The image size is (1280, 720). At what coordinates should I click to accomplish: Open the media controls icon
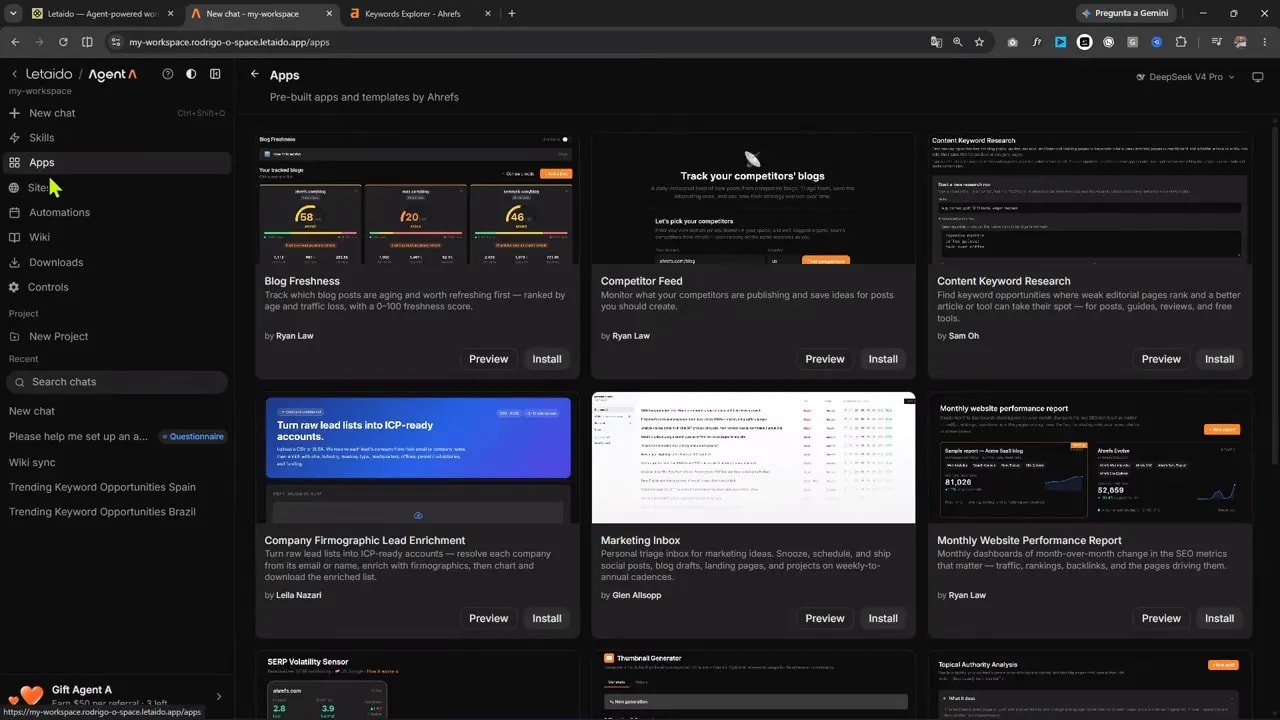pyautogui.click(x=1217, y=42)
